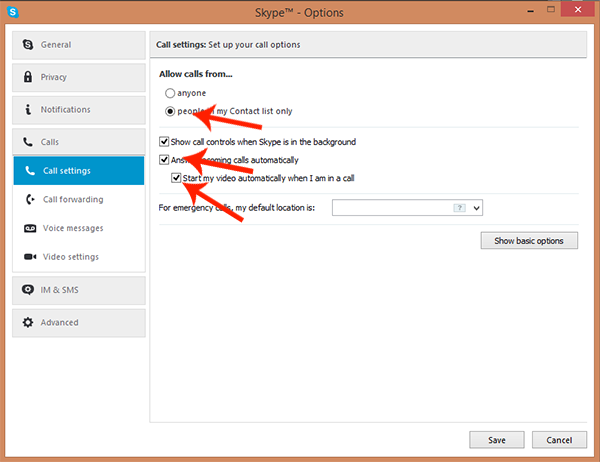Expand the emergency location dropdown arrow
This screenshot has width=600, height=462.
(x=476, y=208)
